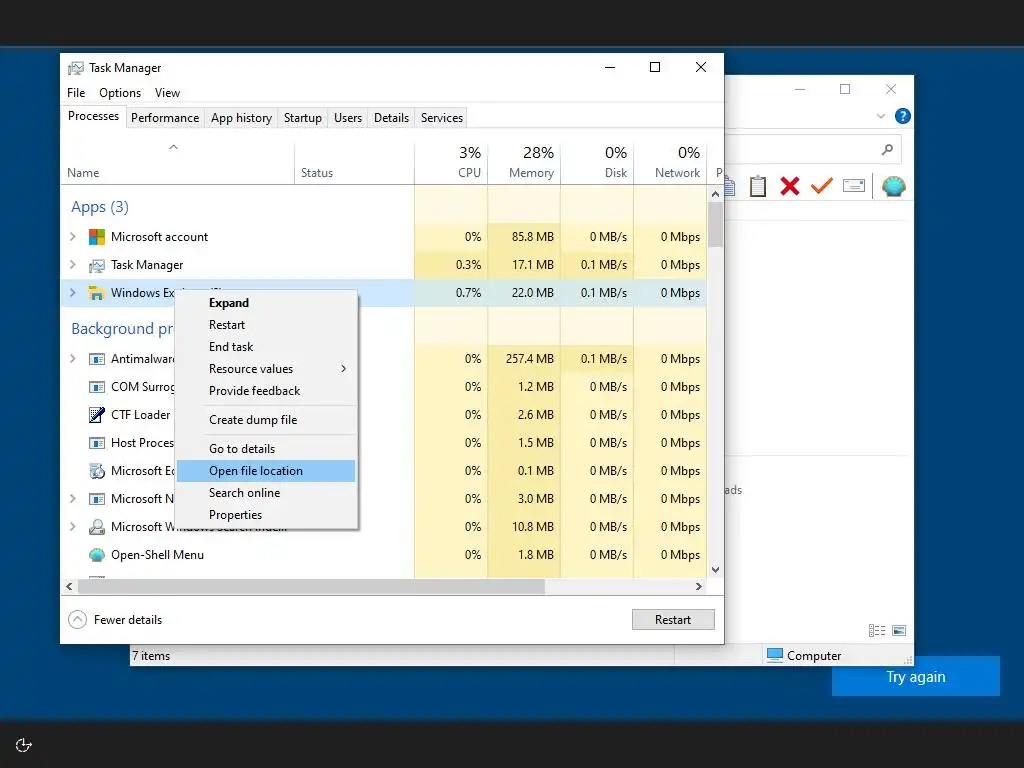Expand the Antimalware process group

tap(72, 359)
